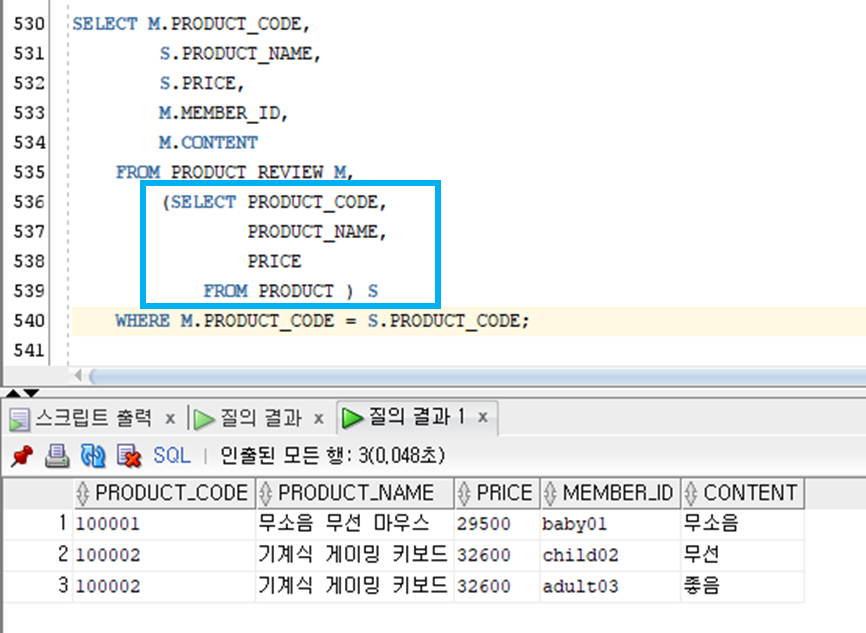
Task: Switch to the 질의 결과 tab
Action: pos(261,418)
